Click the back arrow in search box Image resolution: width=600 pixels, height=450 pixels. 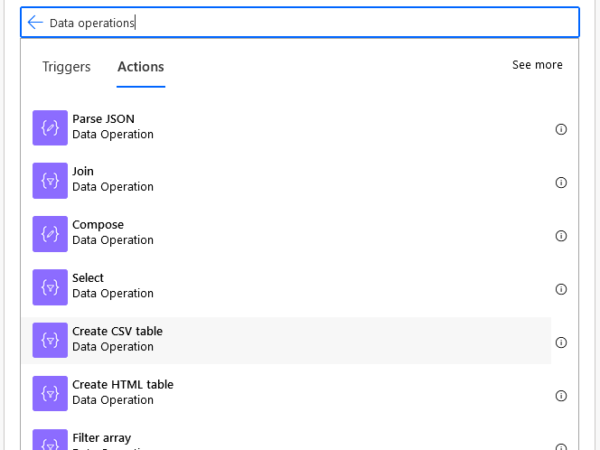point(36,22)
